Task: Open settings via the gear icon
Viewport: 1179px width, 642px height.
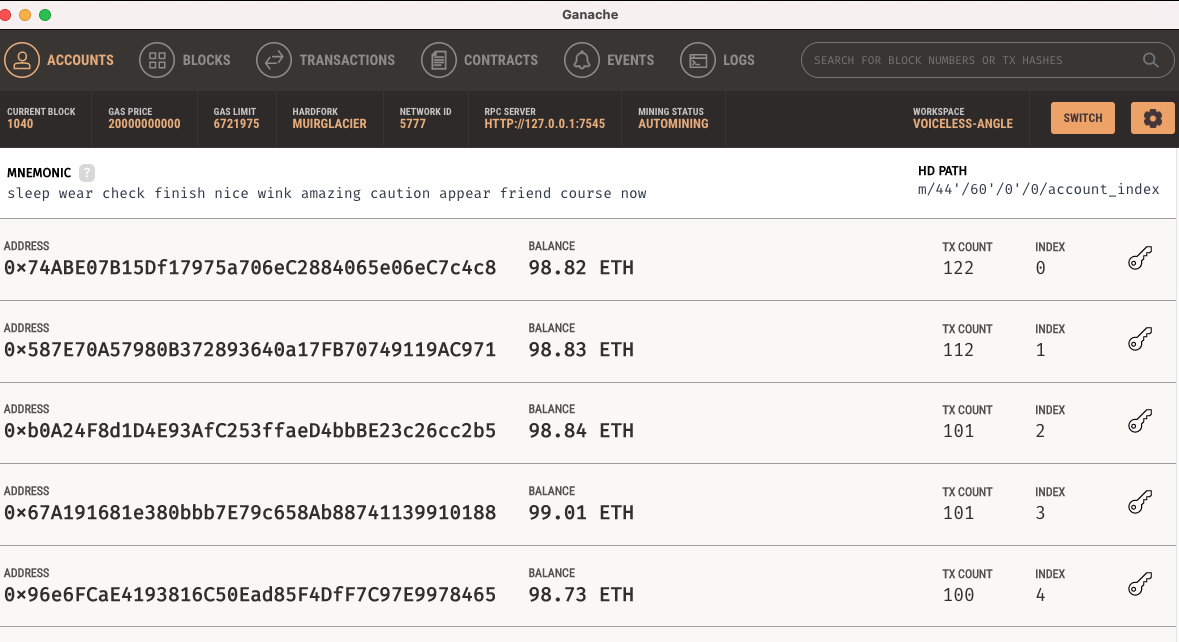Action: pos(1153,118)
